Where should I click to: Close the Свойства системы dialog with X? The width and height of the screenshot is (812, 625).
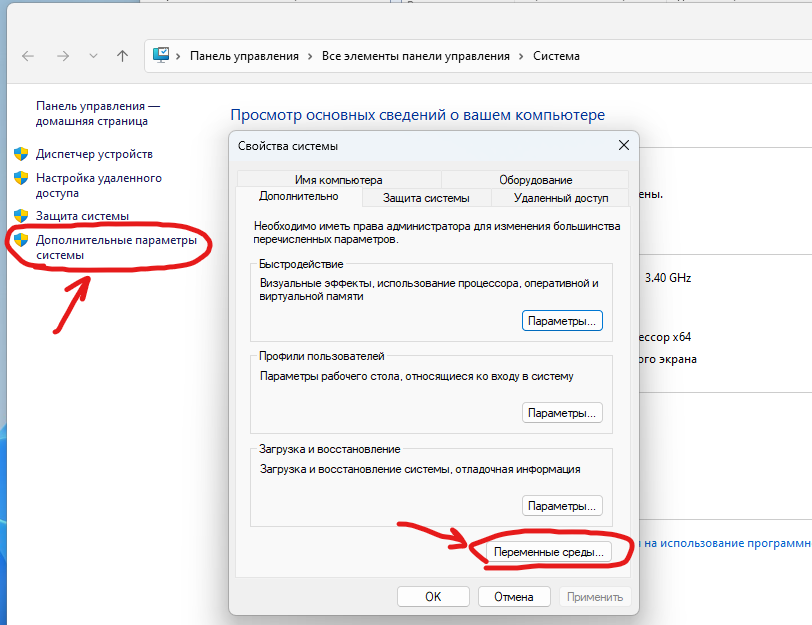tap(624, 145)
